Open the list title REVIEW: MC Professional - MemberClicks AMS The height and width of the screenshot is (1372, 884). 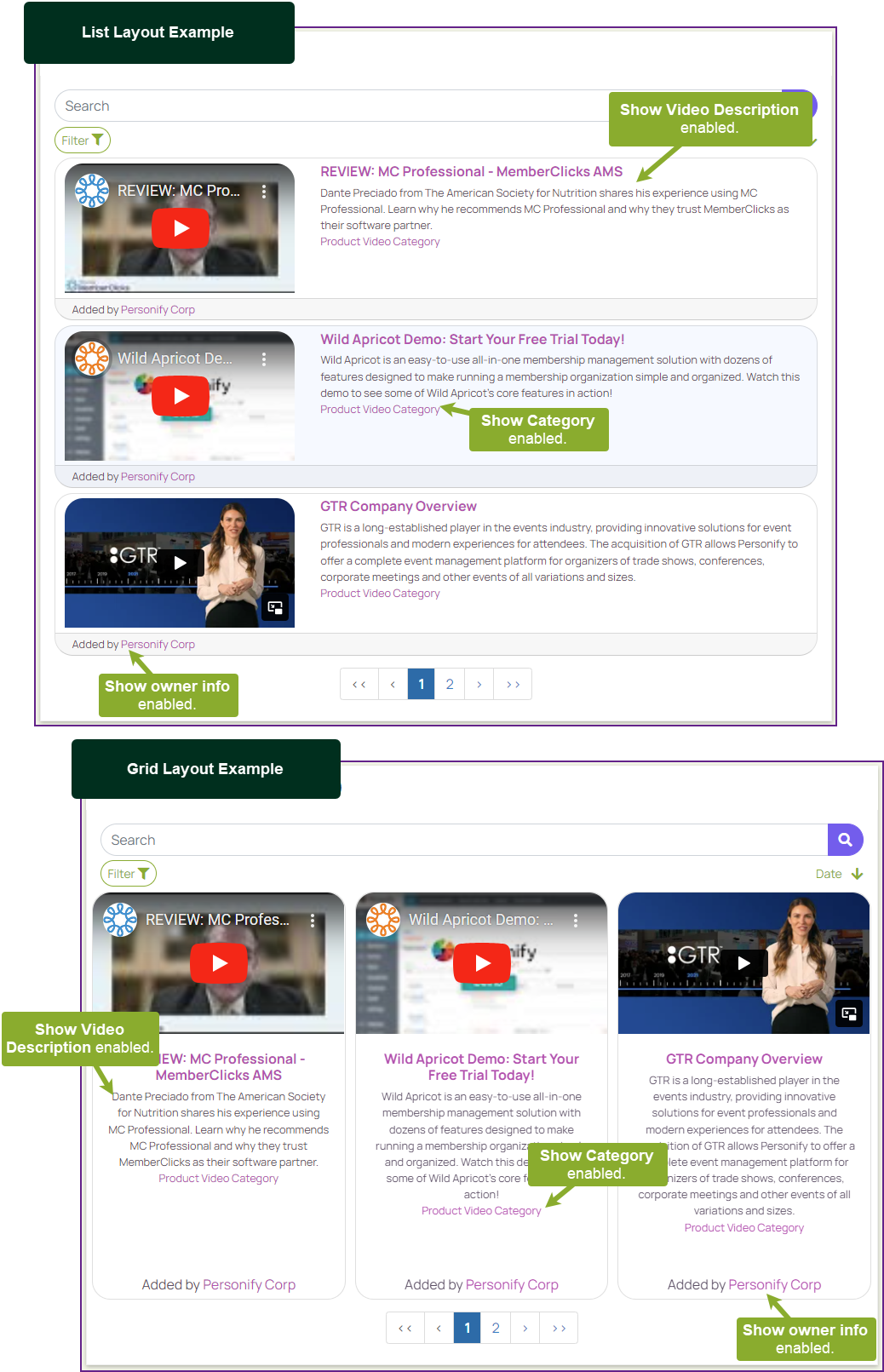pos(471,171)
